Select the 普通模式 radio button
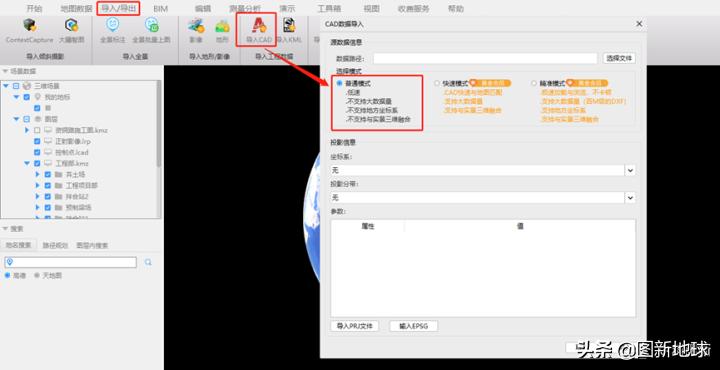Screen dimensions: 720x370 [339, 84]
